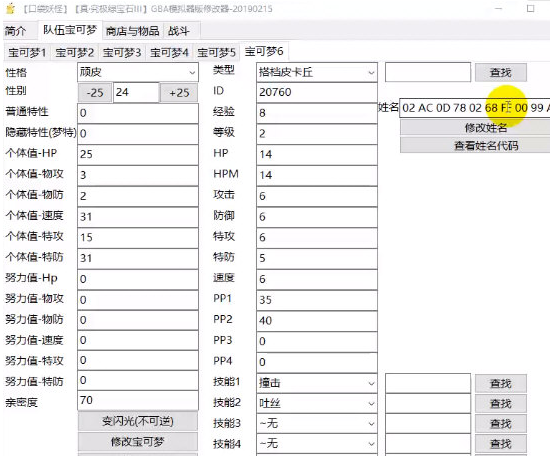Click the 个体值-特防 field
The width and height of the screenshot is (550, 456).
tap(138, 258)
